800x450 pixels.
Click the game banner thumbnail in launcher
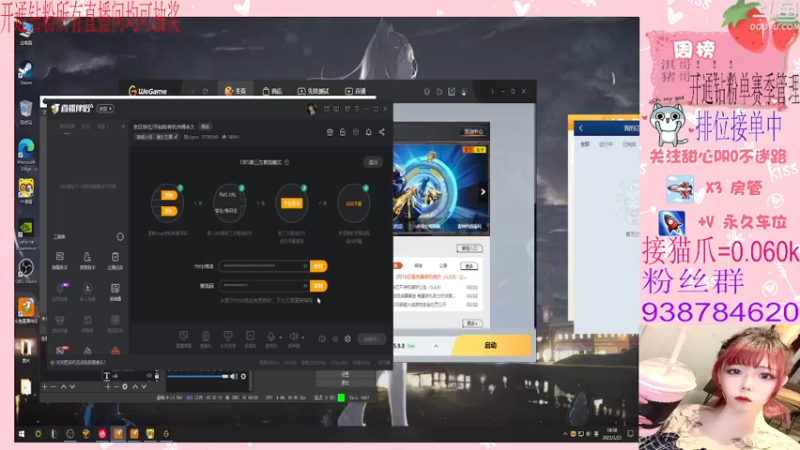[440, 189]
